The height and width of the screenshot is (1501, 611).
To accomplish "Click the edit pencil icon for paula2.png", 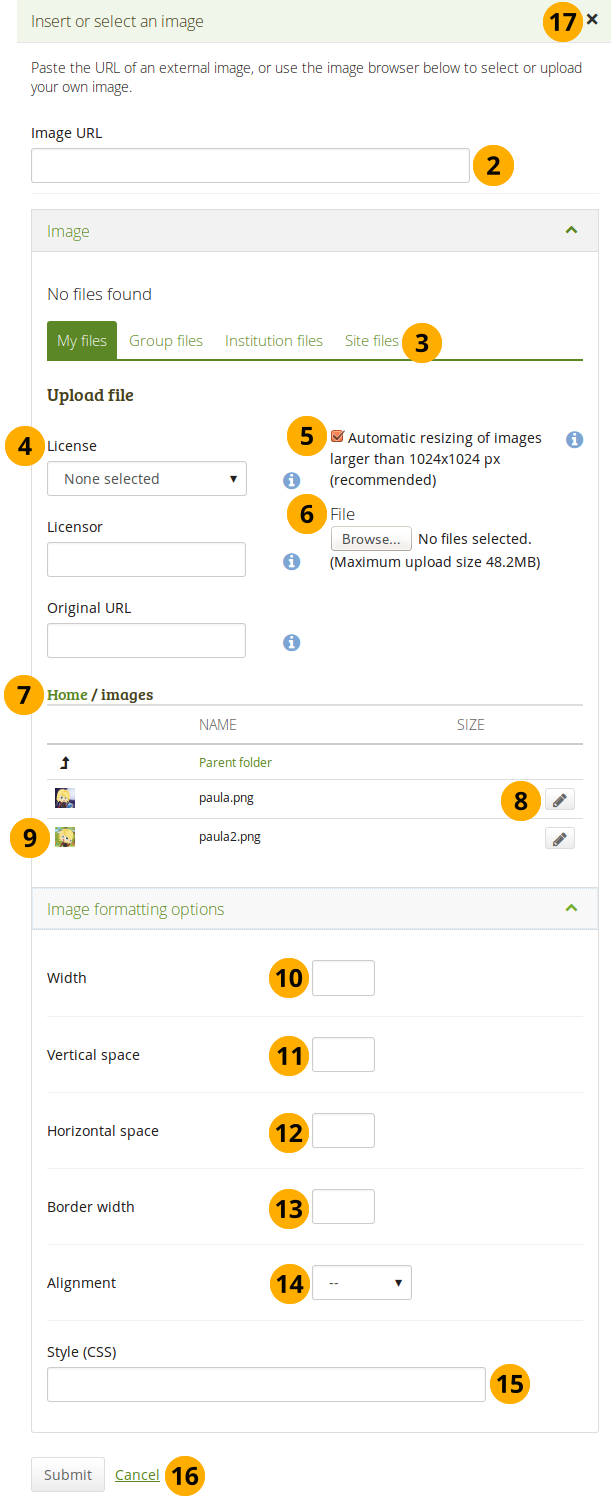I will [560, 838].
